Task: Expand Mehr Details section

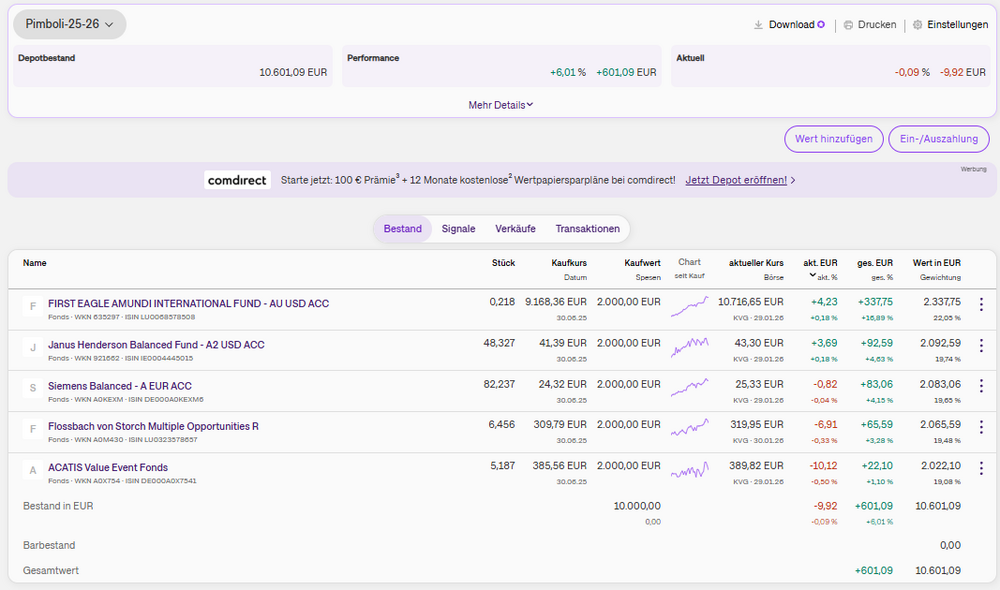Action: coord(500,104)
